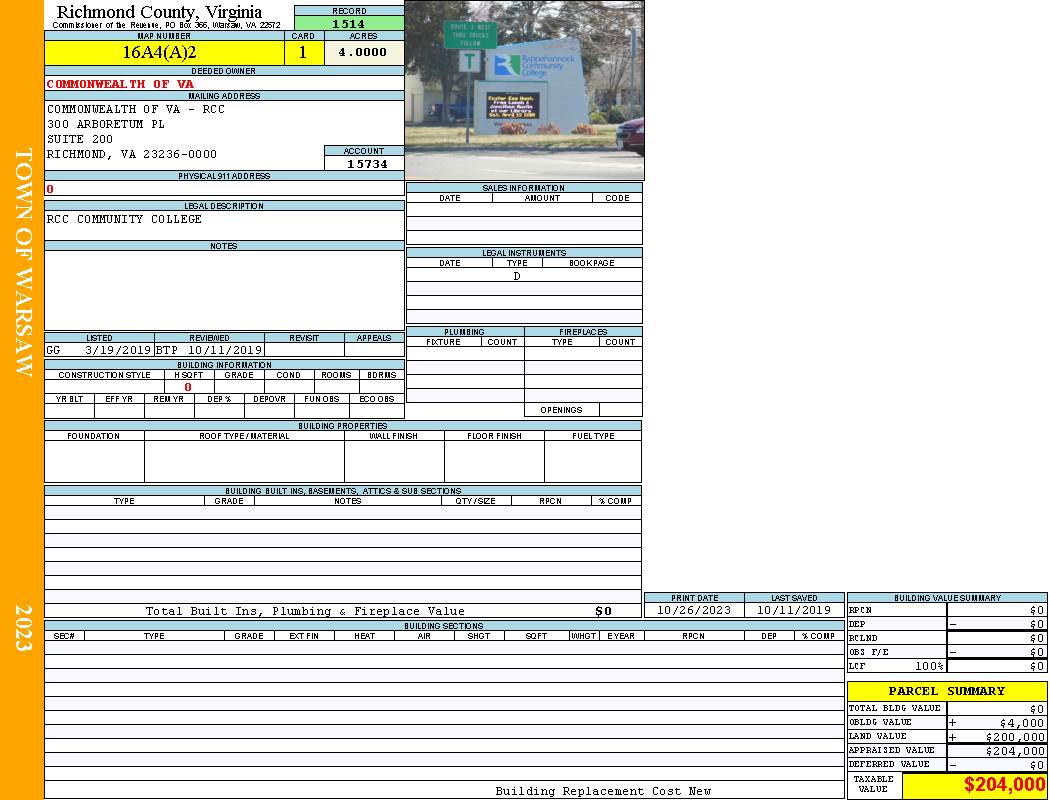Click the record number 1514
Screen dimensions: 1050x800
click(x=349, y=23)
